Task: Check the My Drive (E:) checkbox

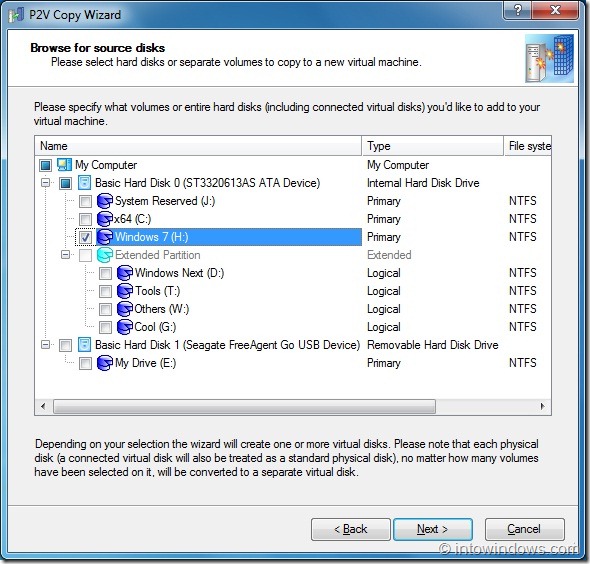Action: [85, 363]
